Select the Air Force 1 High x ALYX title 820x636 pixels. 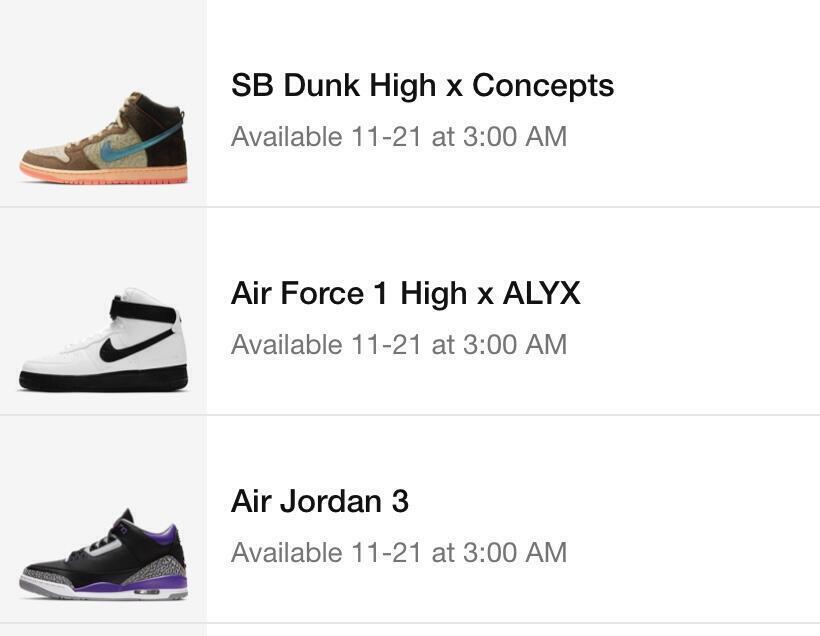coord(405,293)
